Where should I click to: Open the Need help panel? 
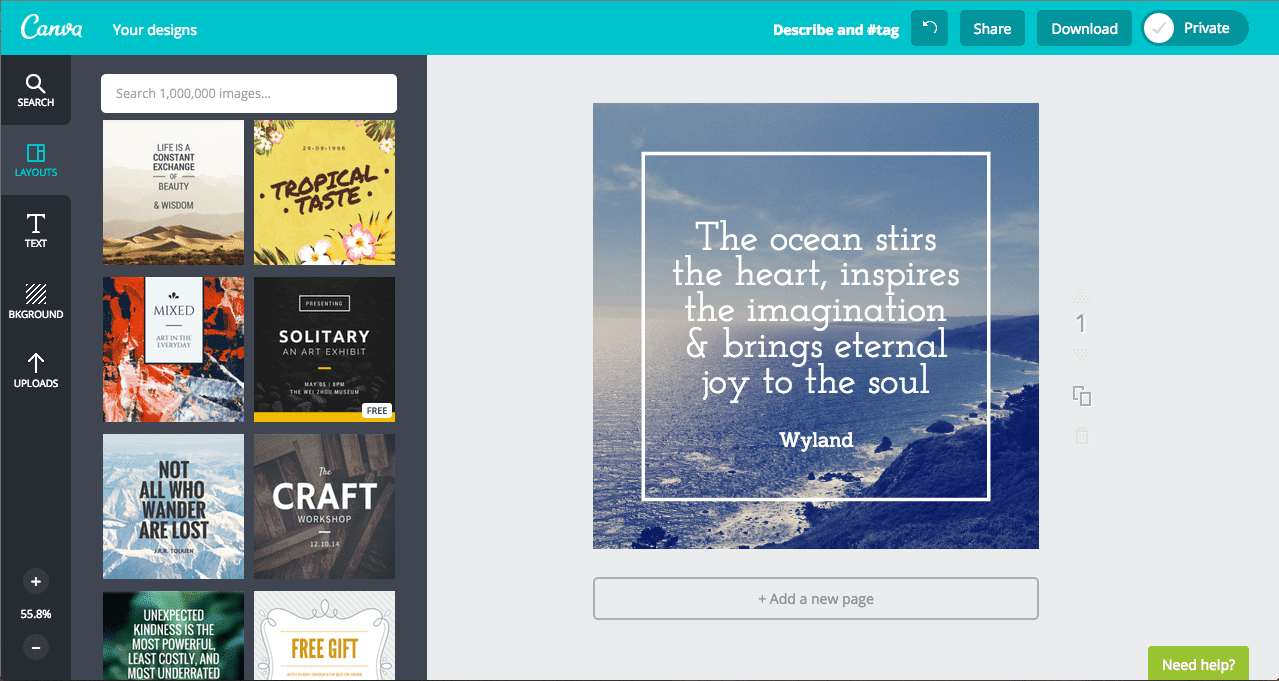(1197, 663)
